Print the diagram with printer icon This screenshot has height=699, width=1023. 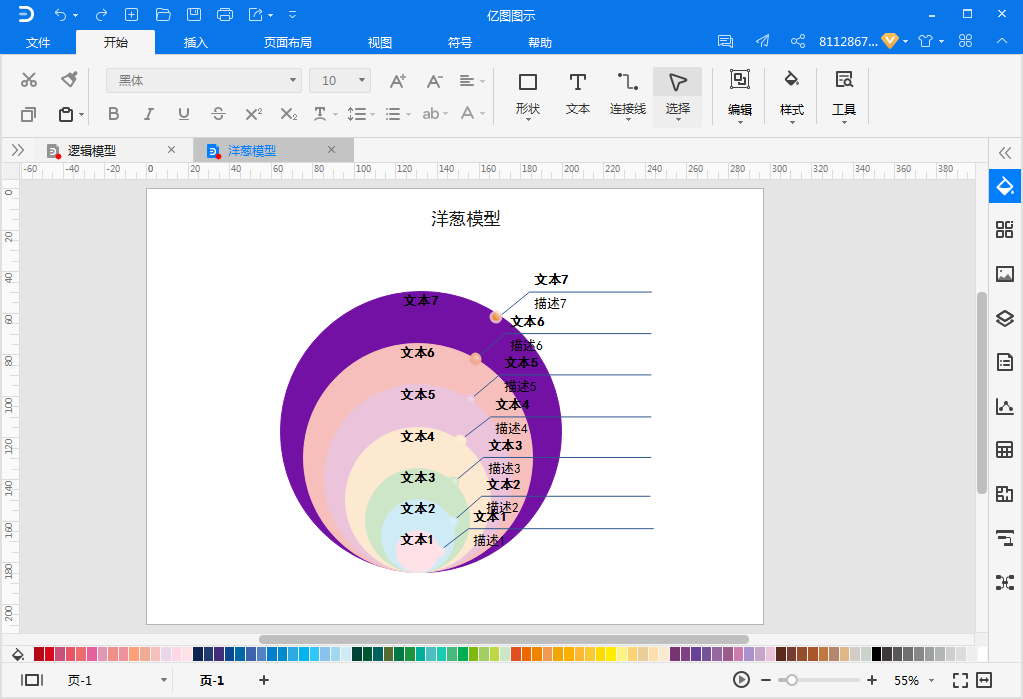224,14
